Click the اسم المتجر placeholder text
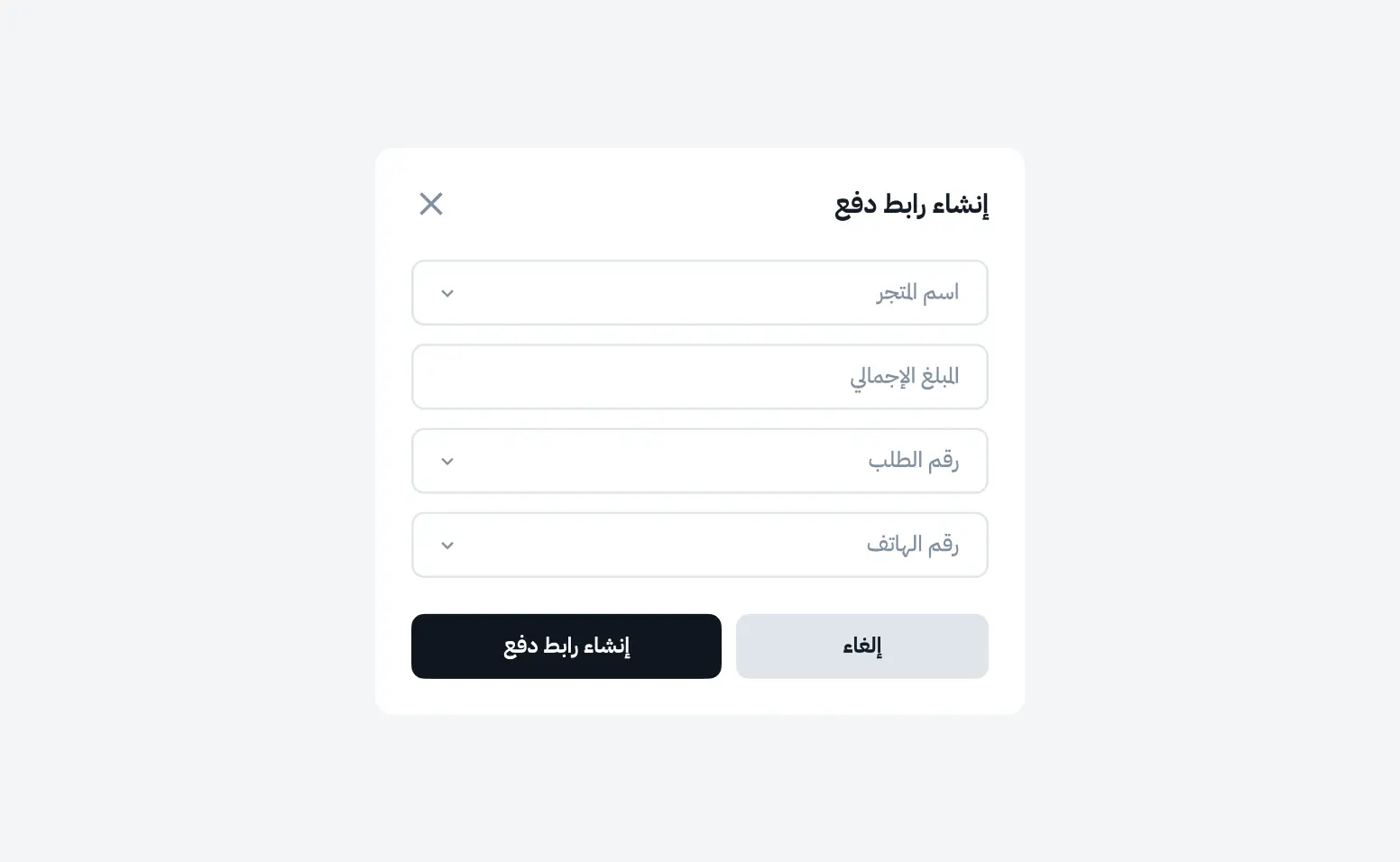 pyautogui.click(x=917, y=293)
